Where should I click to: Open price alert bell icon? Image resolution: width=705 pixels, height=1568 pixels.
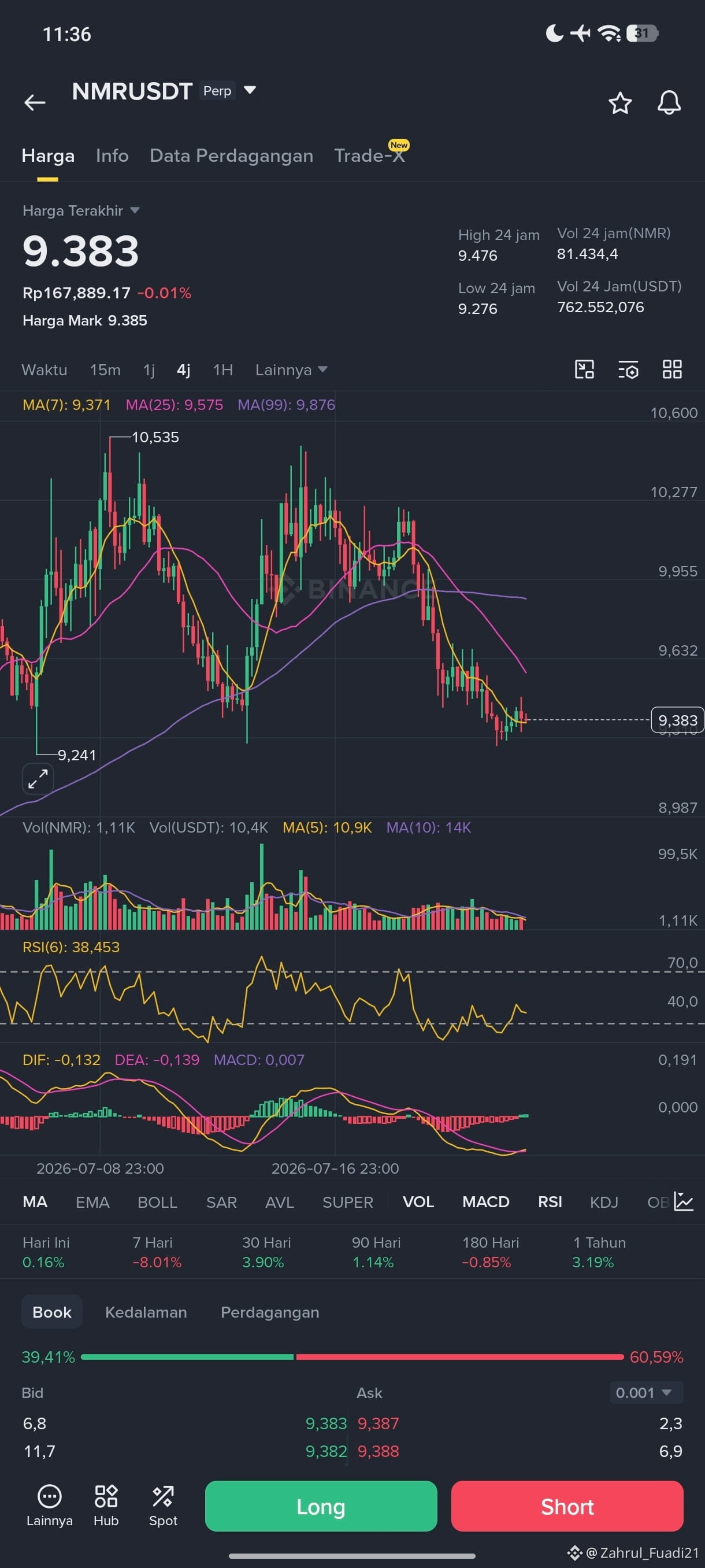[669, 102]
